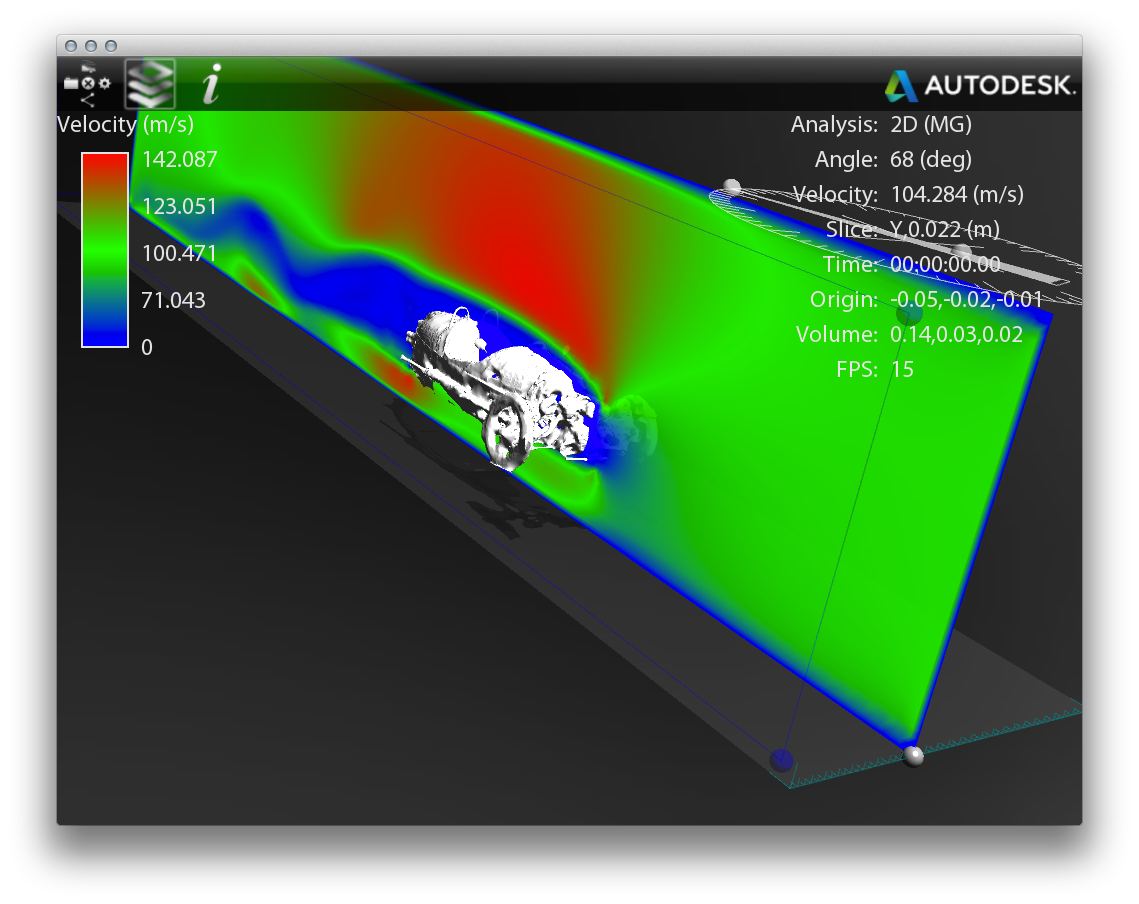Viewport: 1139px width, 904px height.
Task: Click the velocity color legend bar
Action: pyautogui.click(x=105, y=250)
